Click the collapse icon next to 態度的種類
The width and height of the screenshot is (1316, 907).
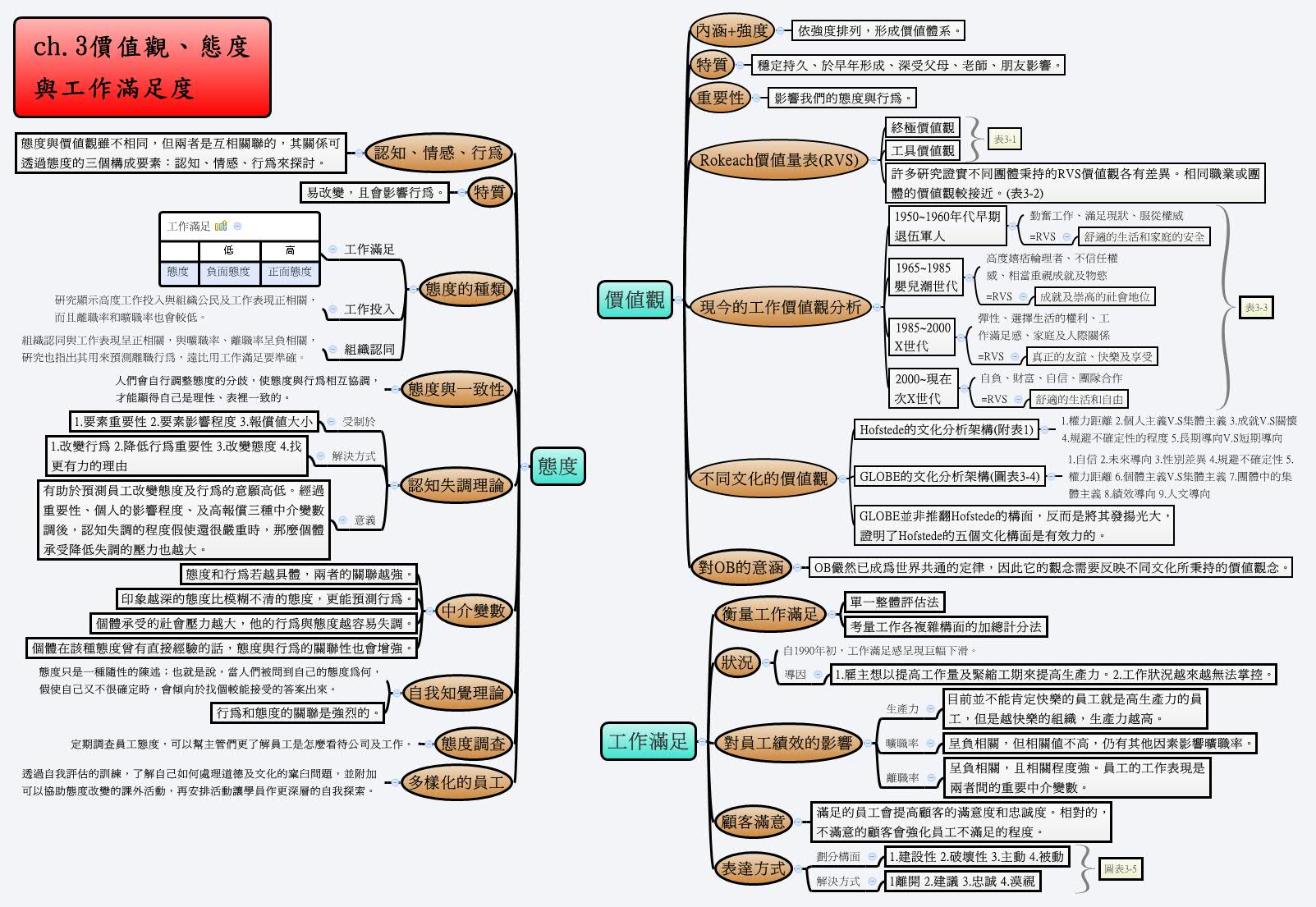413,289
